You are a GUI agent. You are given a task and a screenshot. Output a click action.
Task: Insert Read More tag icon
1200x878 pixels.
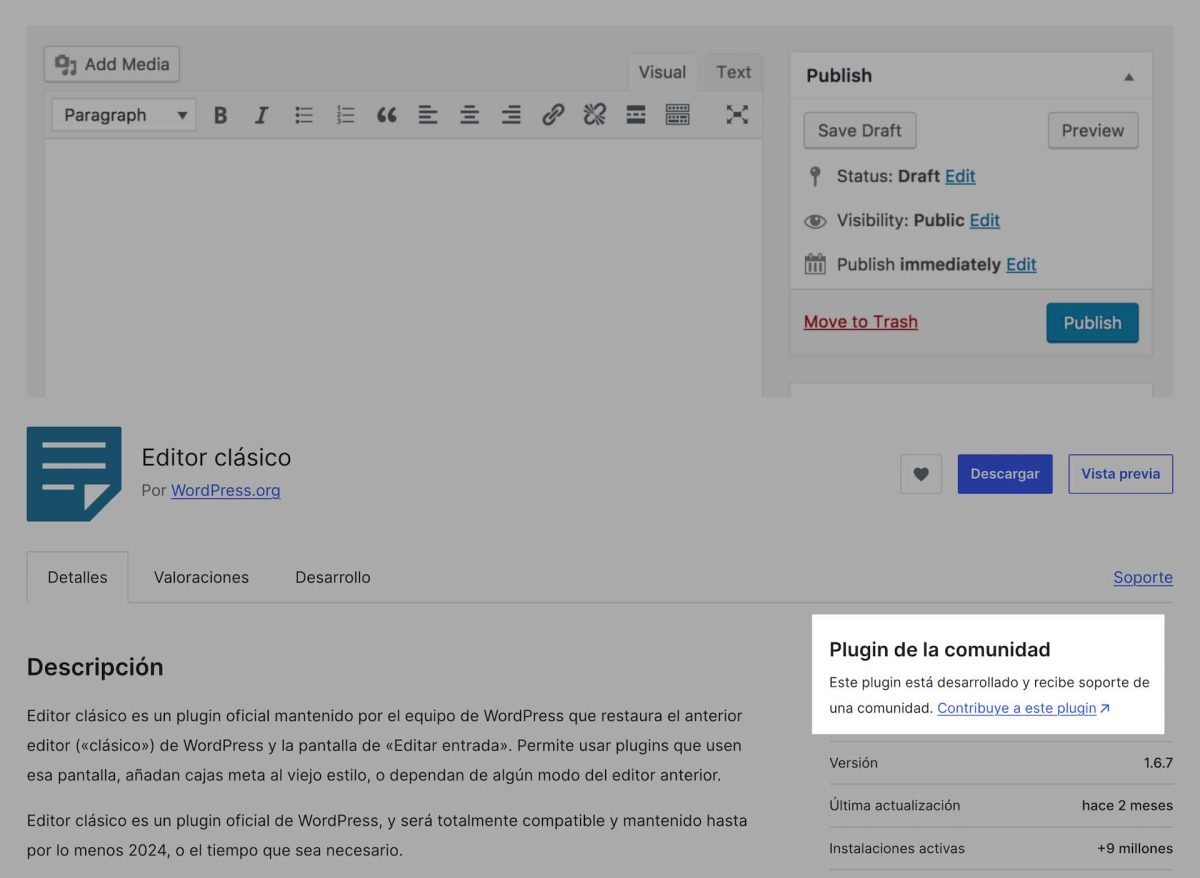tap(636, 115)
